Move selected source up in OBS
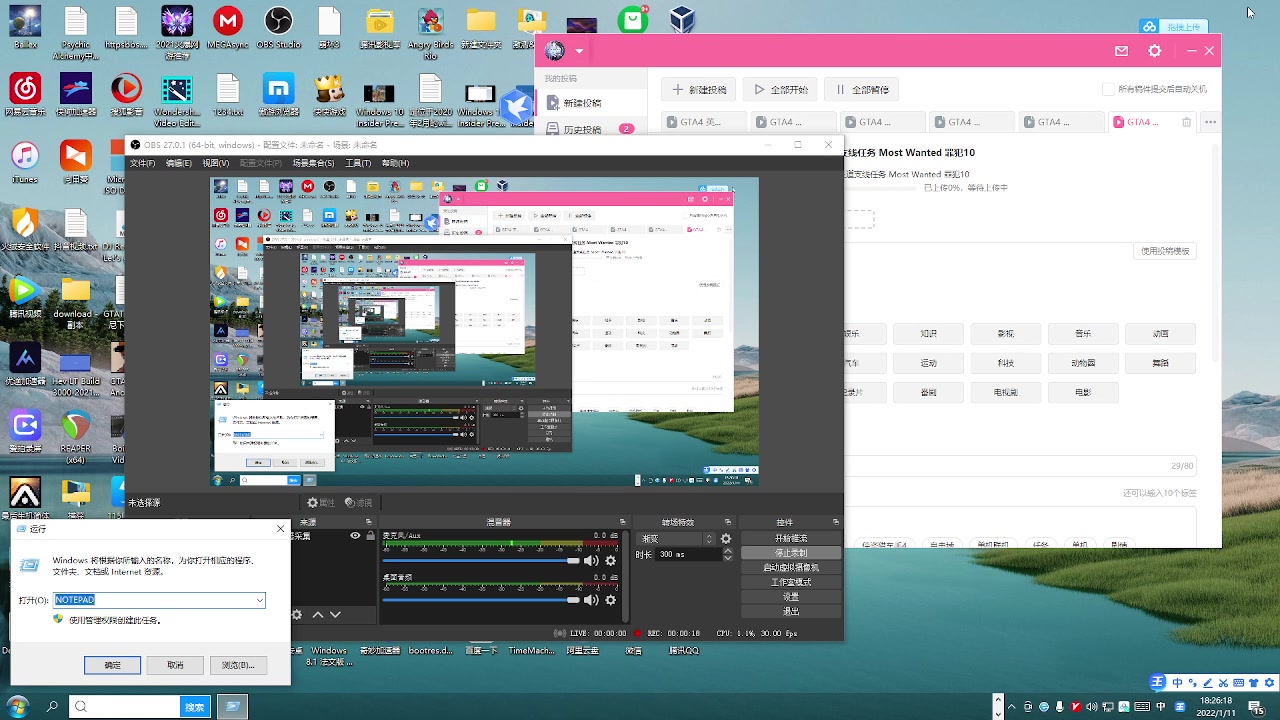This screenshot has width=1280, height=720. tap(318, 615)
